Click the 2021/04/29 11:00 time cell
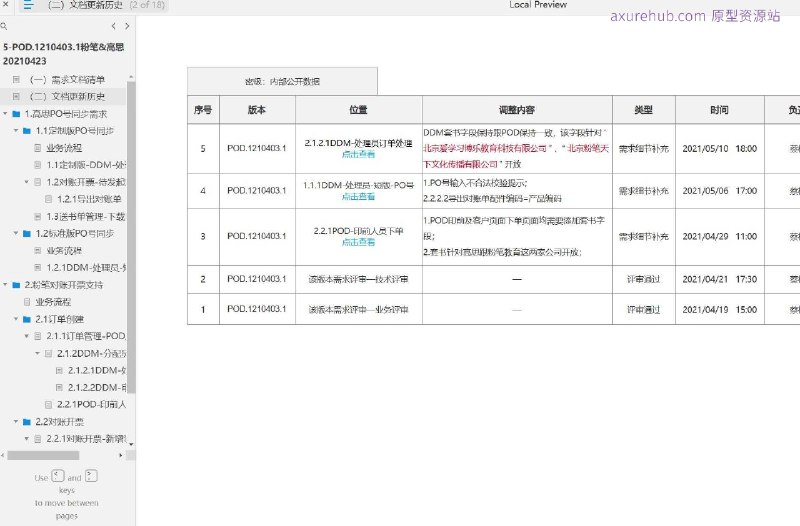This screenshot has width=800, height=526. click(x=719, y=237)
